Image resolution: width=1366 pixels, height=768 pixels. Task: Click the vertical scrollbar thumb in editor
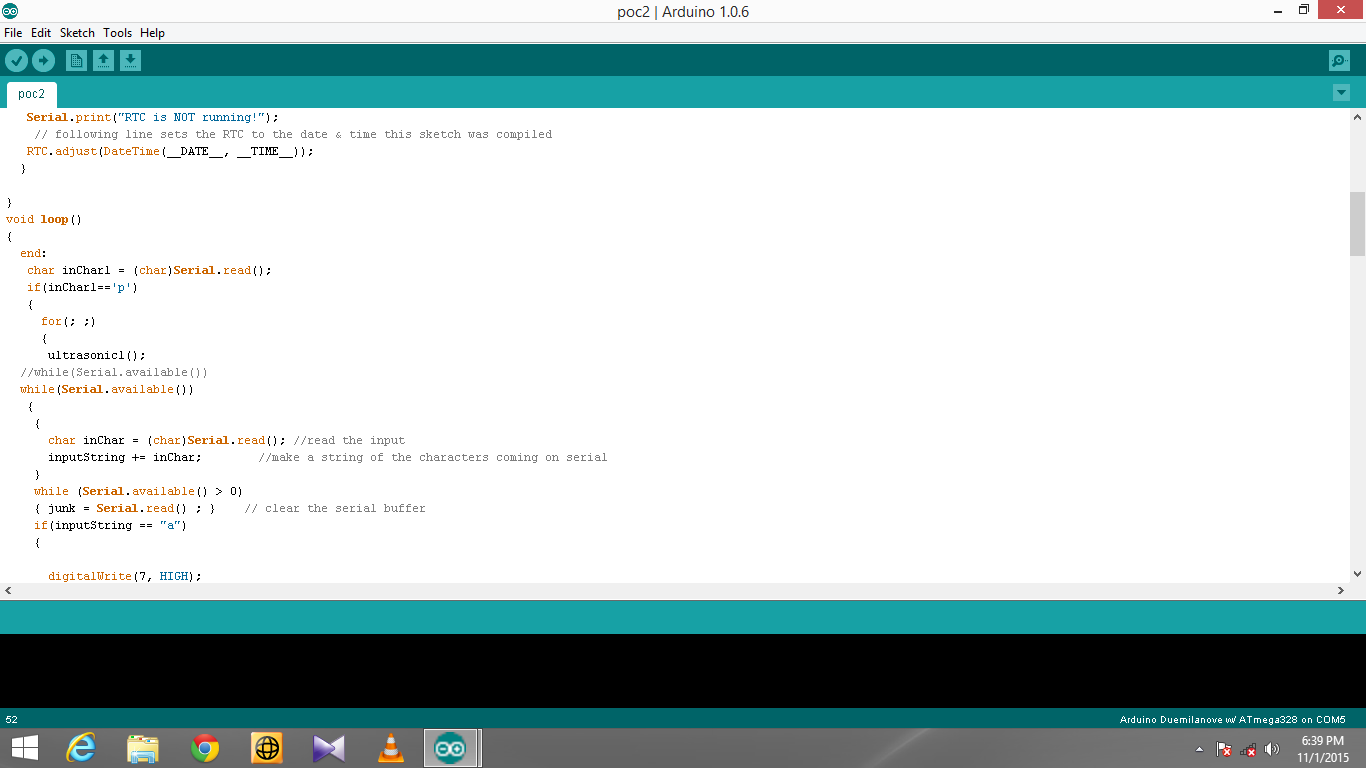tap(1357, 224)
